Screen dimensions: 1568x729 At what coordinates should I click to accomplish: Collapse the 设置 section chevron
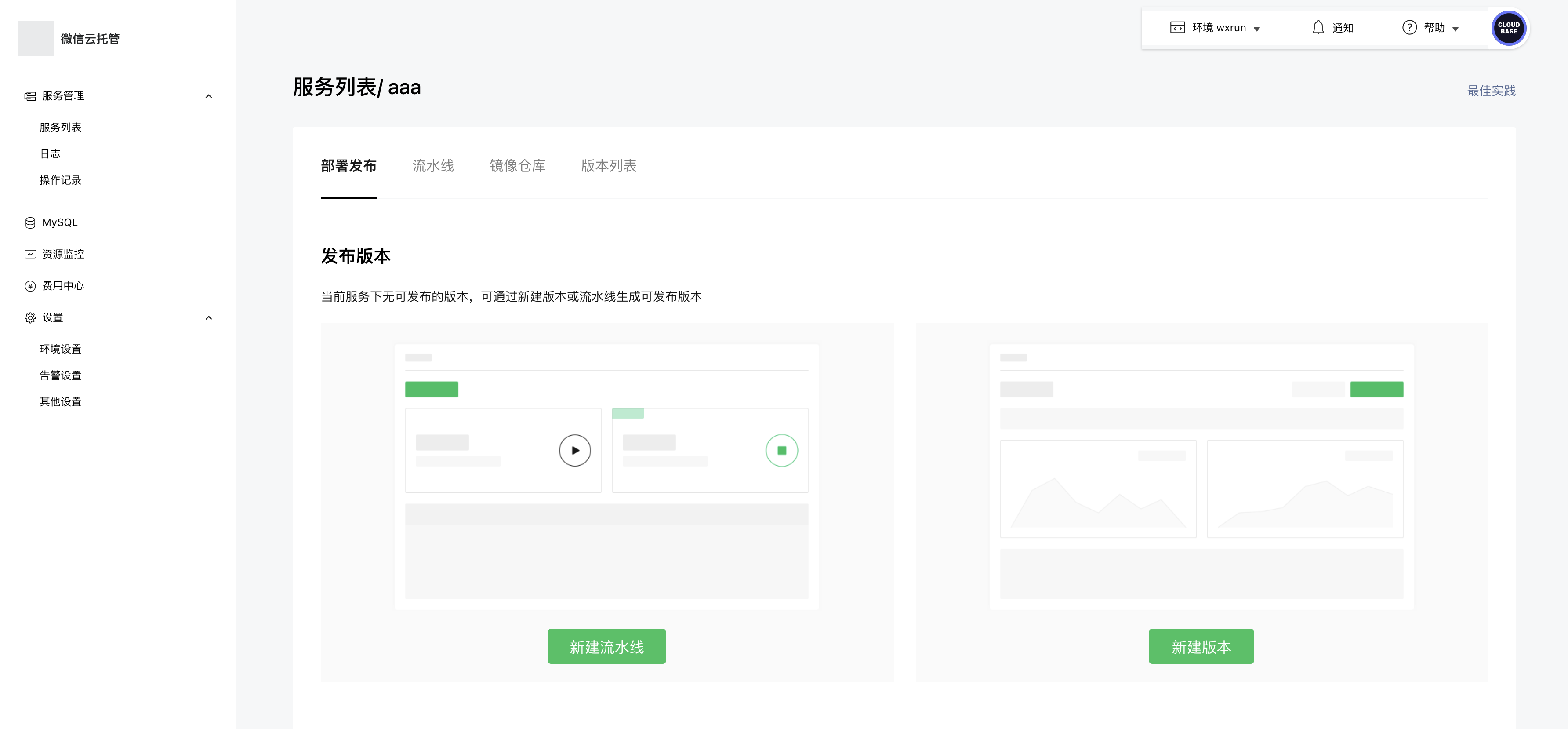click(x=209, y=318)
